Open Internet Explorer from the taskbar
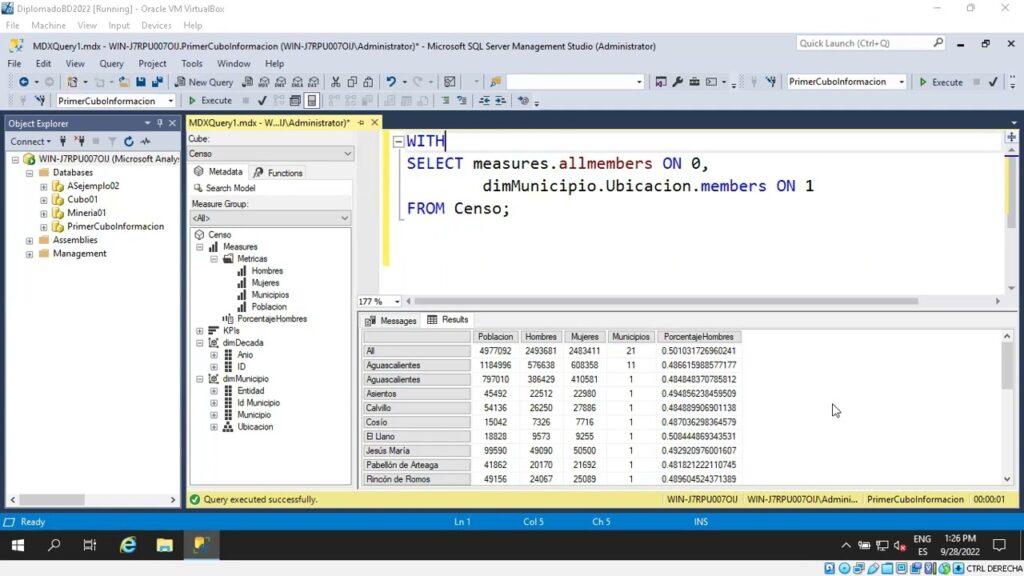Screen dimensions: 1024x576 [x=128, y=545]
